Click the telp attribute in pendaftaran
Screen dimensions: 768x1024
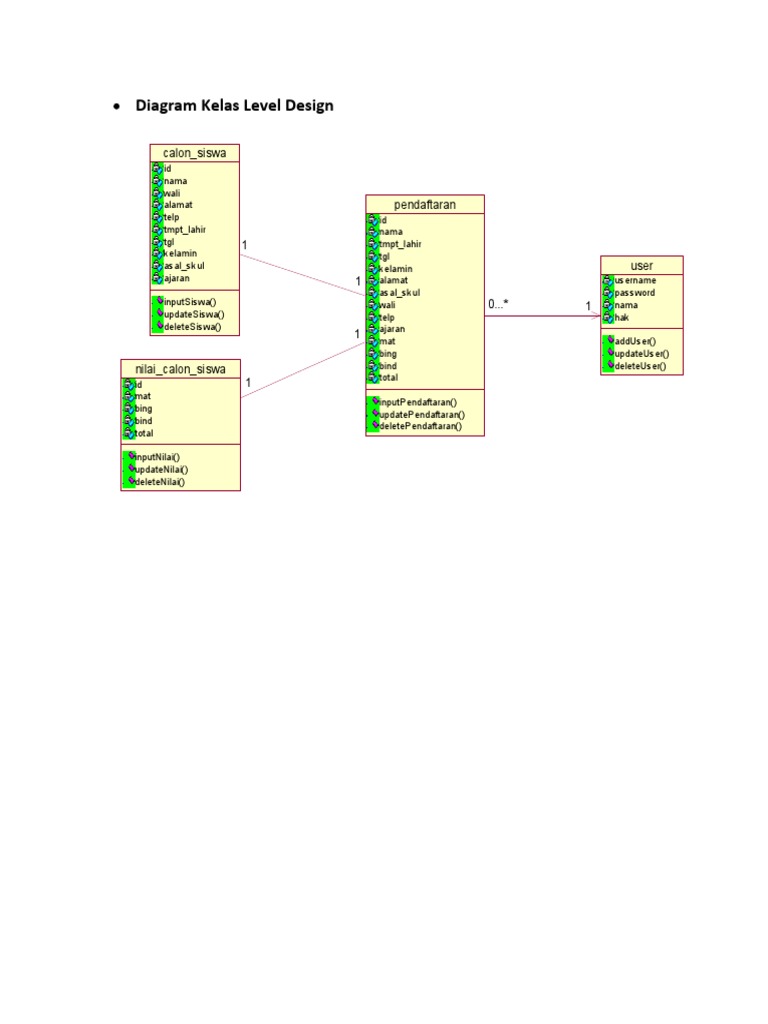(387, 317)
